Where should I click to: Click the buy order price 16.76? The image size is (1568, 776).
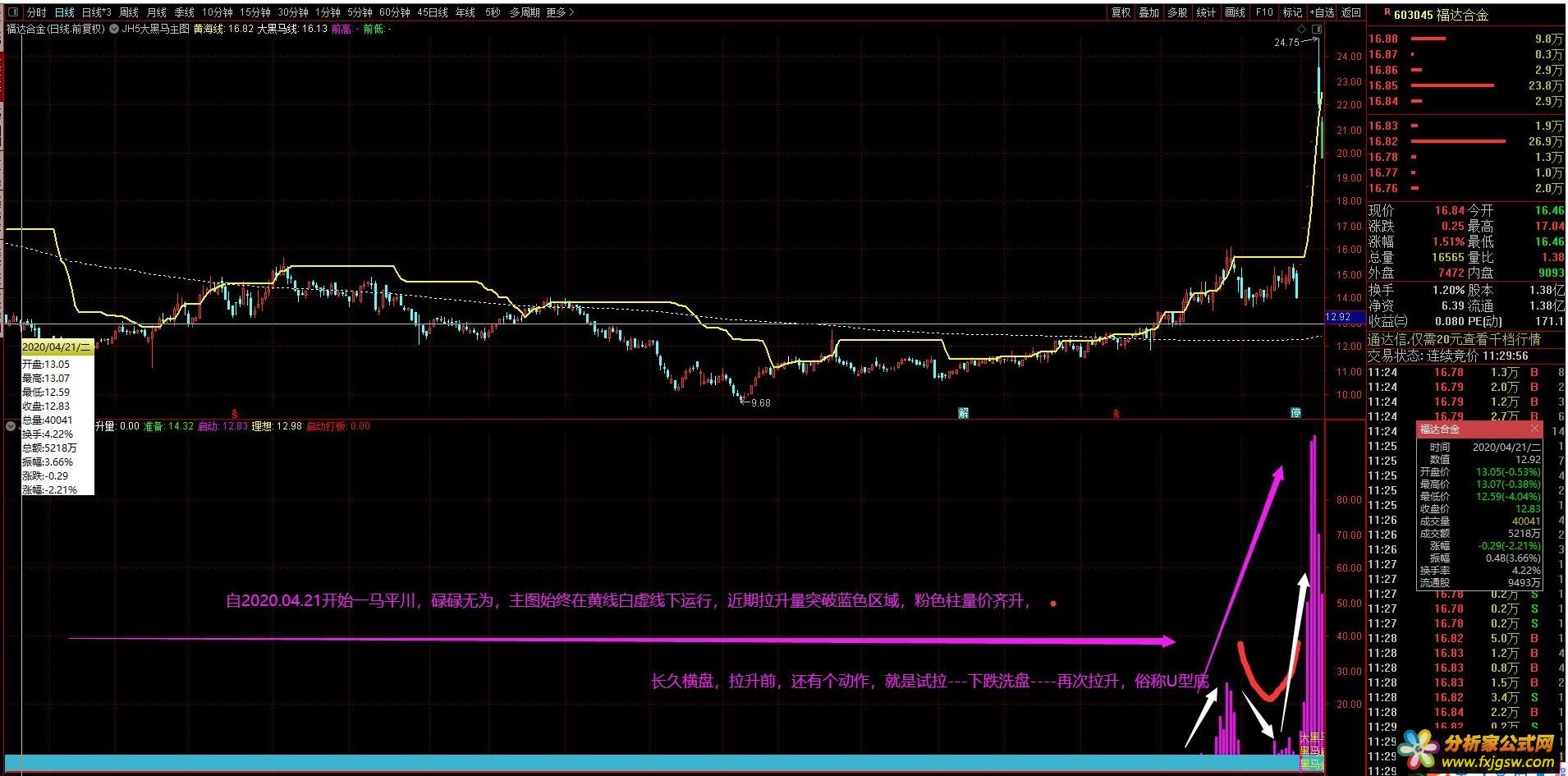coord(1383,188)
